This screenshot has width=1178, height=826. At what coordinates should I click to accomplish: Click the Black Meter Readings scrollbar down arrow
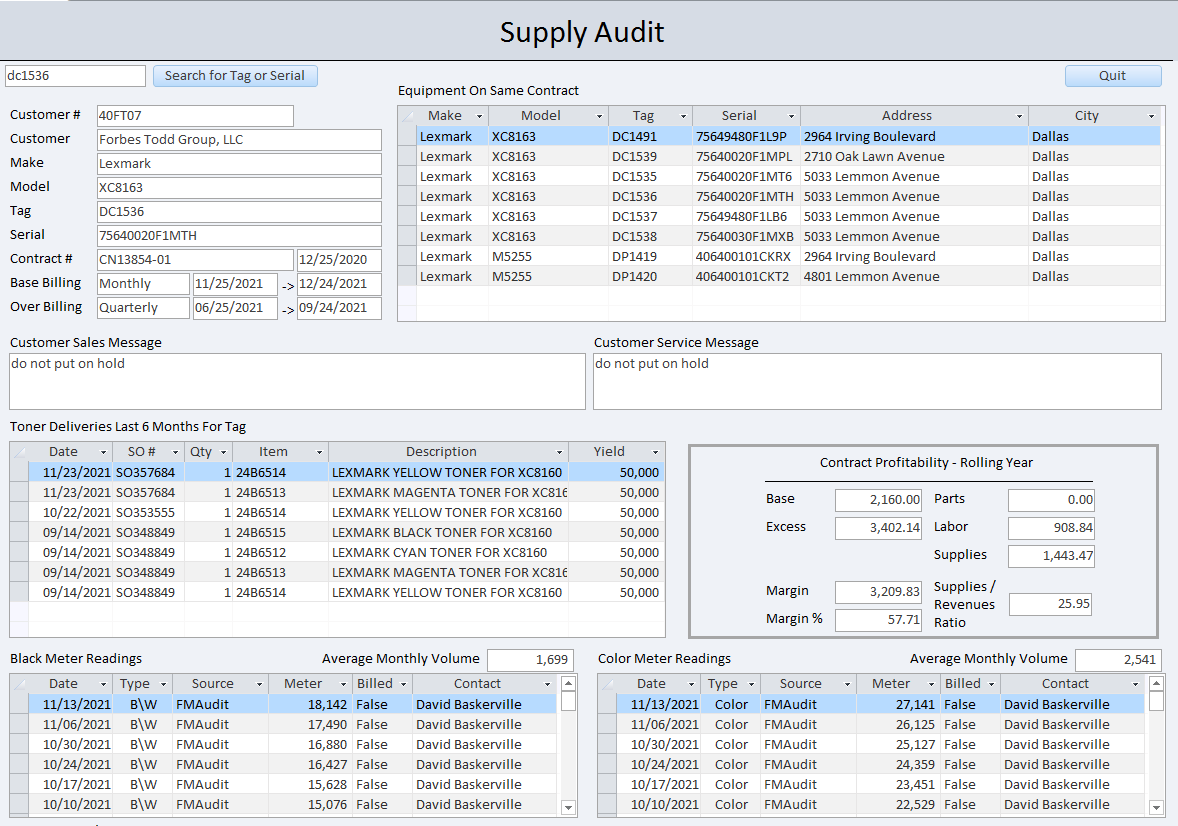(570, 808)
